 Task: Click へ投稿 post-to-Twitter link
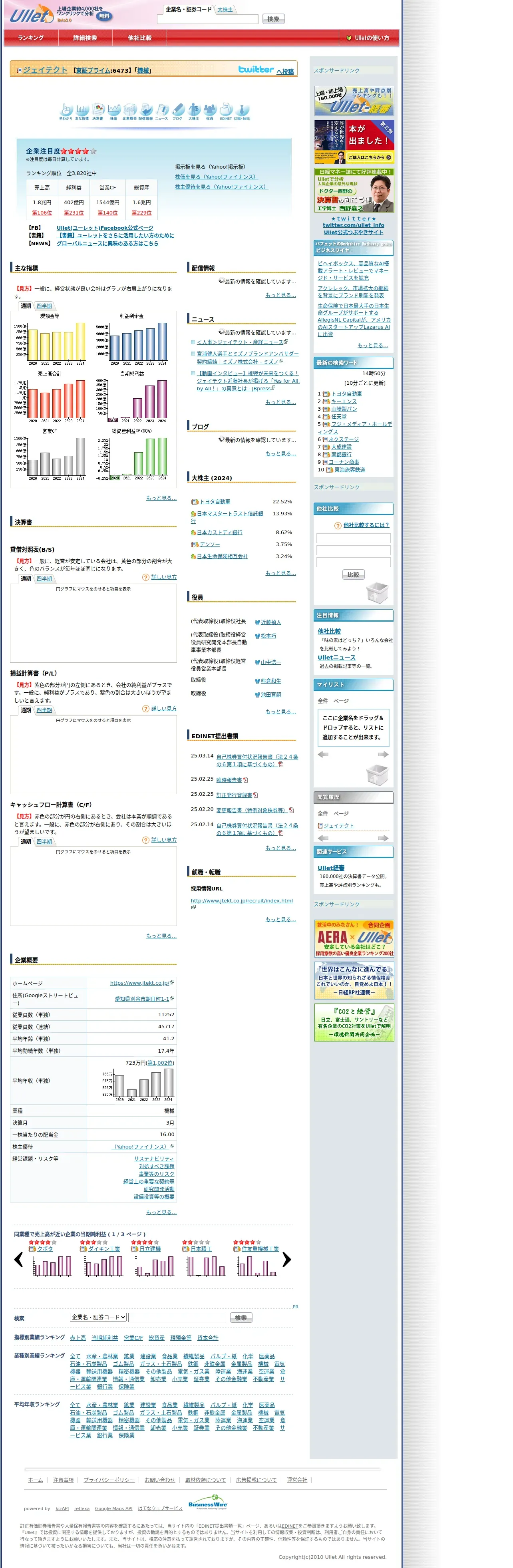click(285, 72)
